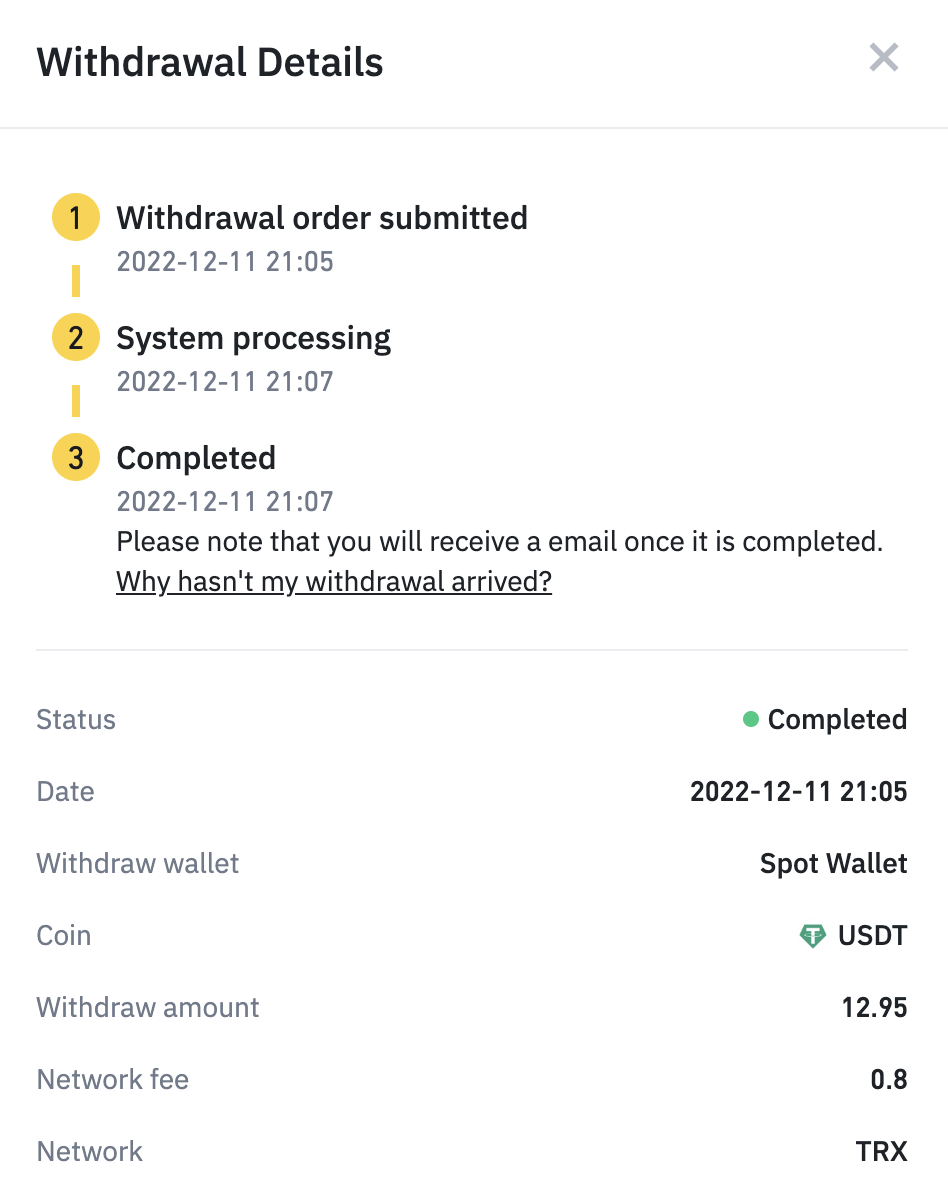Click the step 1 yellow circle icon
This screenshot has width=948, height=1202.
(76, 218)
